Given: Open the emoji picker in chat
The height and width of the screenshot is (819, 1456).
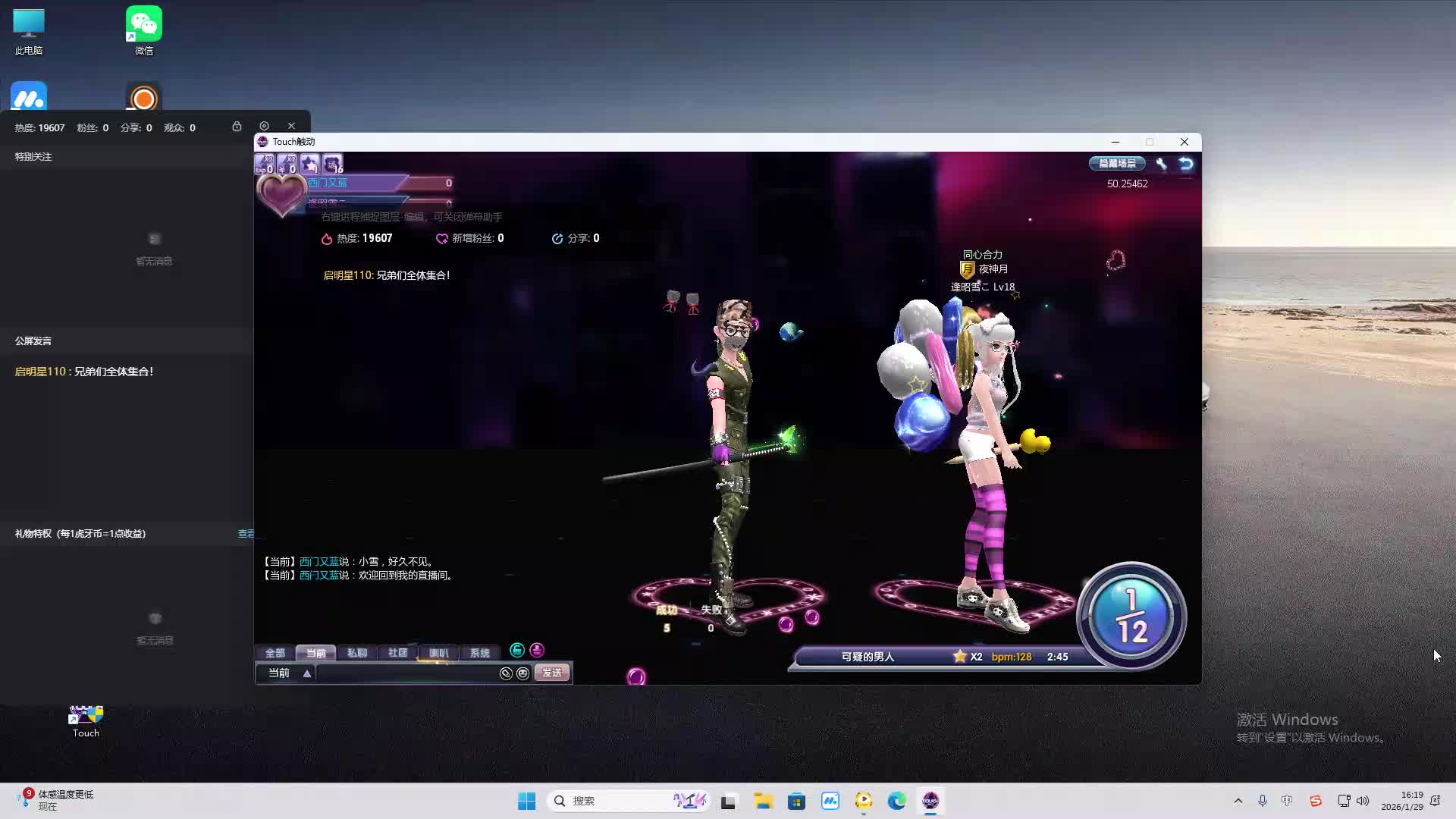Looking at the screenshot, I should [x=522, y=673].
